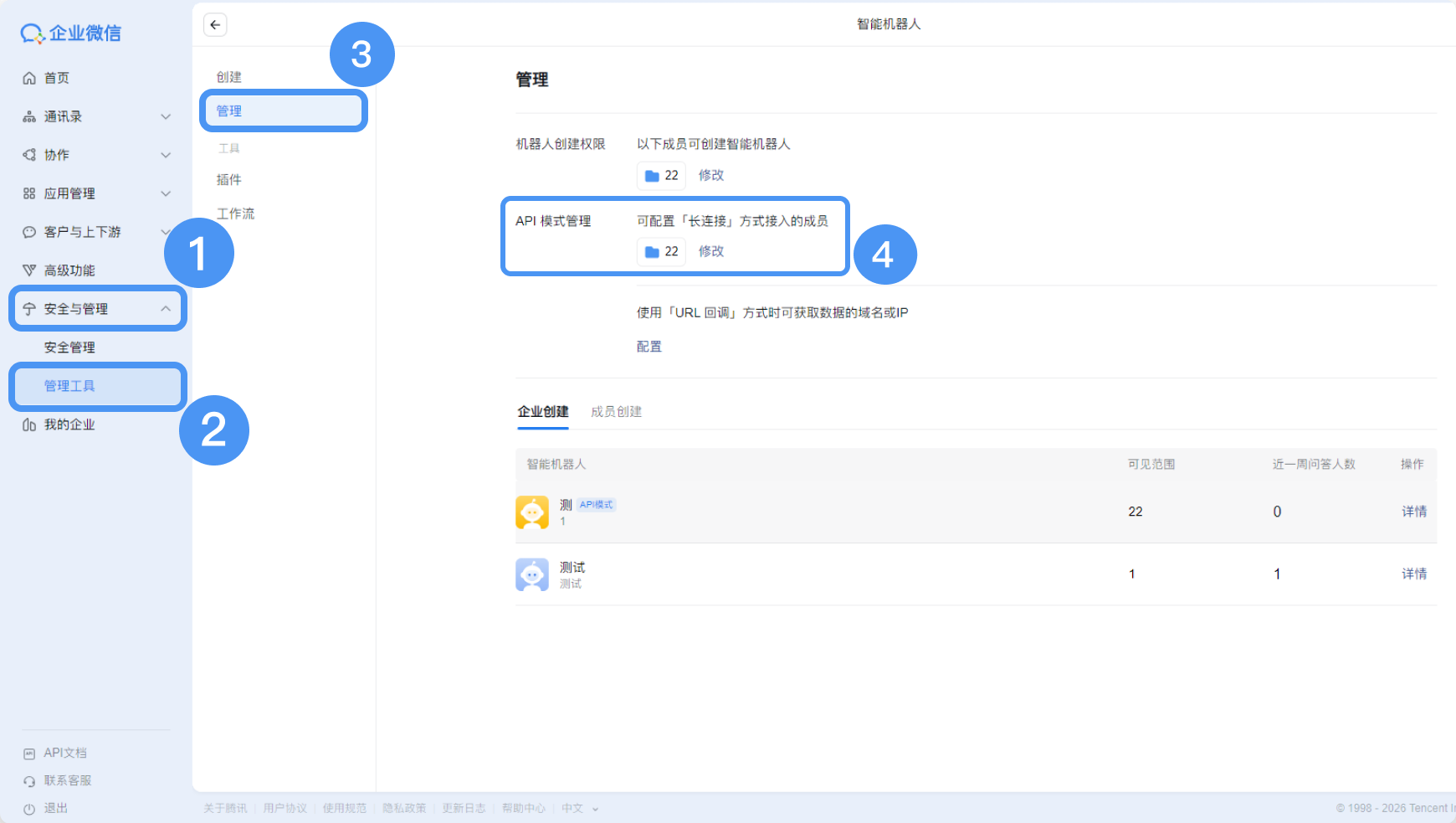Collapse the 安全与管理 section
Screen dimensions: 1456x823
(165, 308)
